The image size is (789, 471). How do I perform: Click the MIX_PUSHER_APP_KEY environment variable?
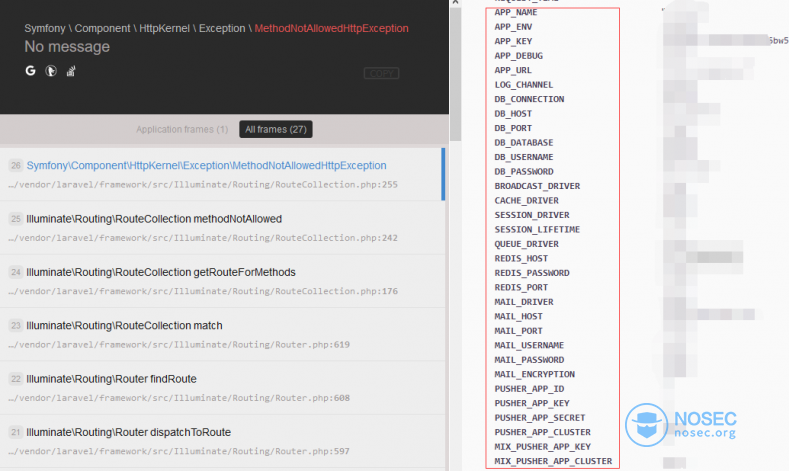point(542,447)
